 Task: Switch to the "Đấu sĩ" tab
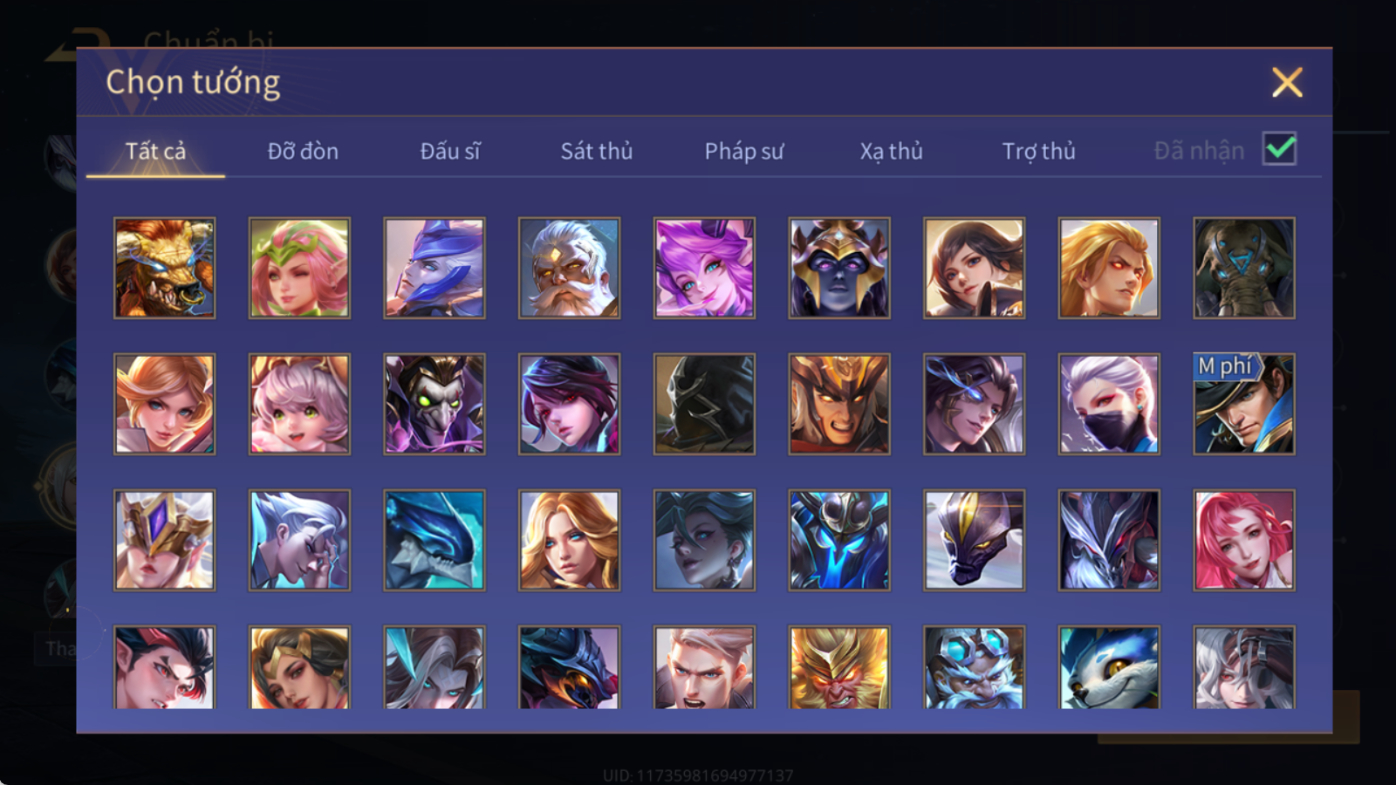coord(450,151)
